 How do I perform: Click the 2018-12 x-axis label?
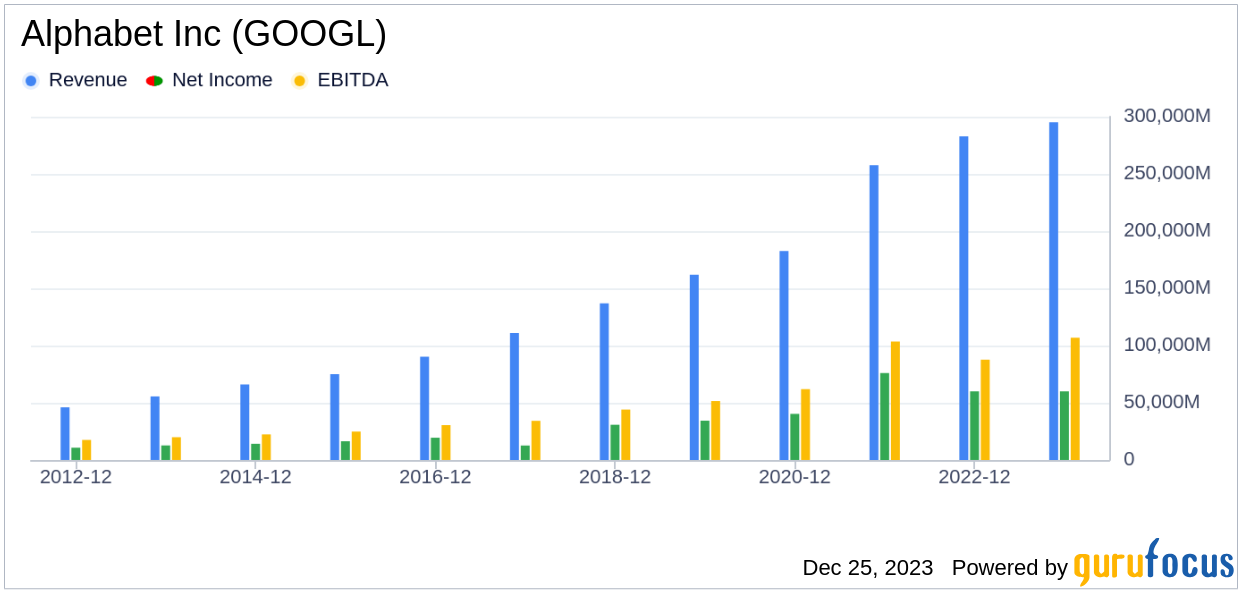coord(615,477)
